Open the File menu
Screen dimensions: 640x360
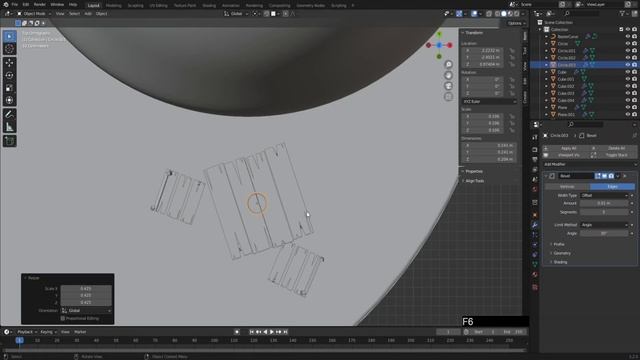click(x=15, y=4)
